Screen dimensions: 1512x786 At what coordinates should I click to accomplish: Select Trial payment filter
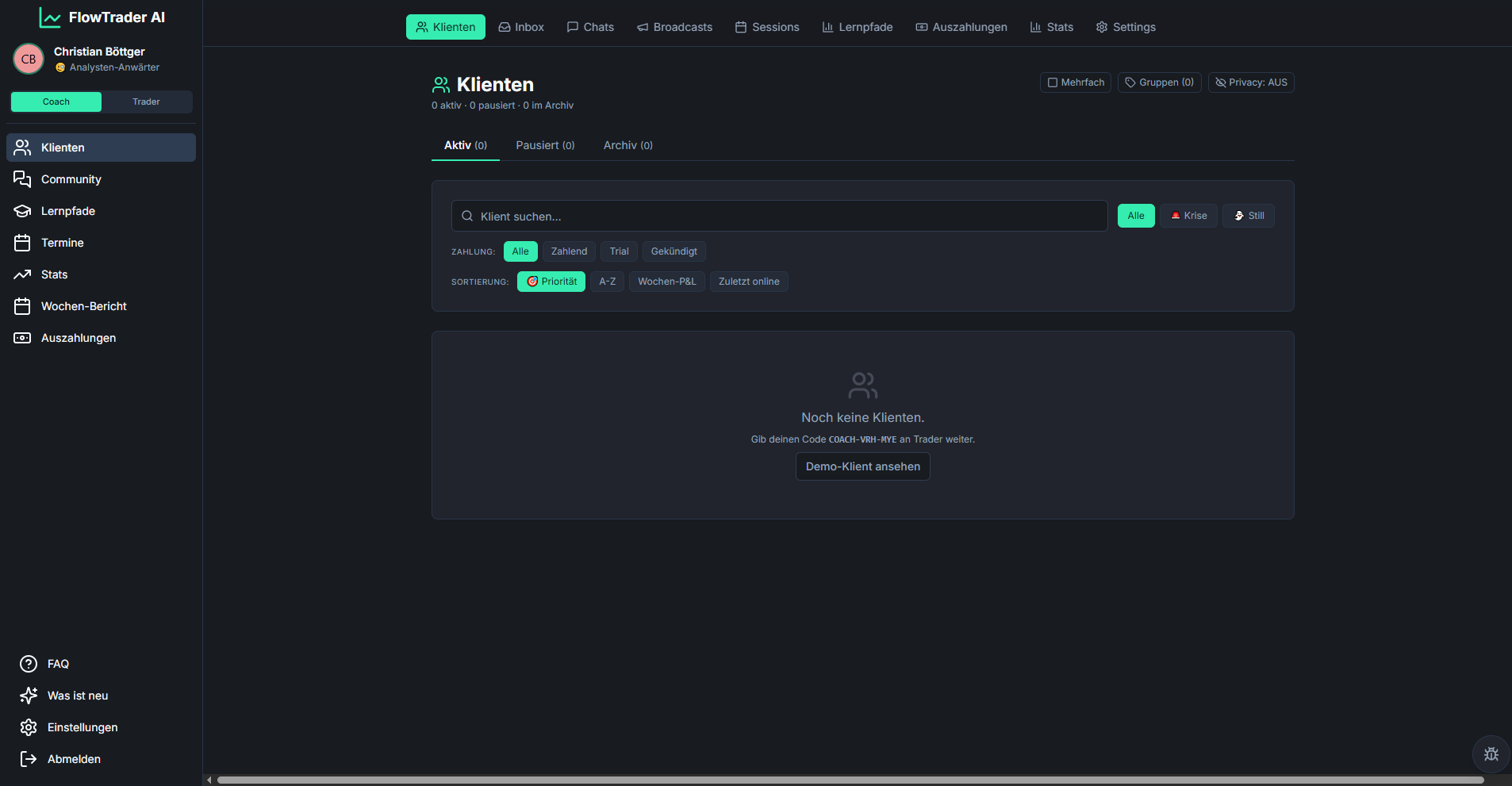click(619, 251)
